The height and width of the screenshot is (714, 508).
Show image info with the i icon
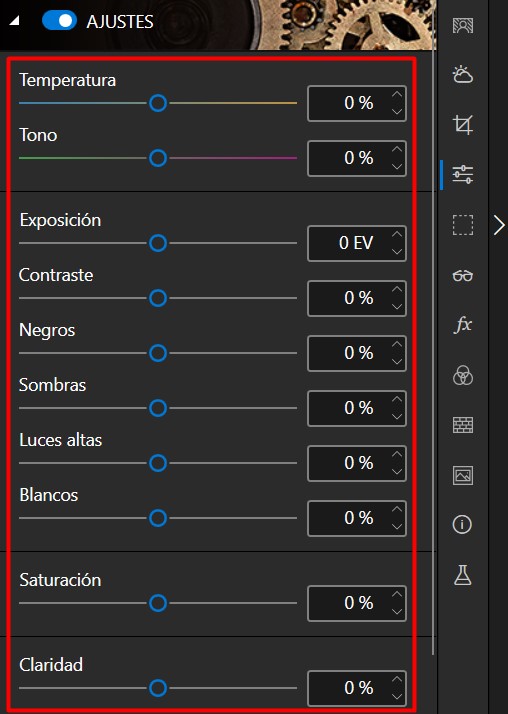coord(462,525)
